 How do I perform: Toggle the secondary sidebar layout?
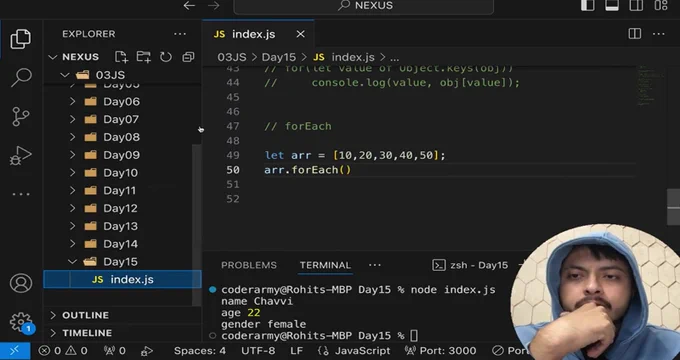click(636, 5)
